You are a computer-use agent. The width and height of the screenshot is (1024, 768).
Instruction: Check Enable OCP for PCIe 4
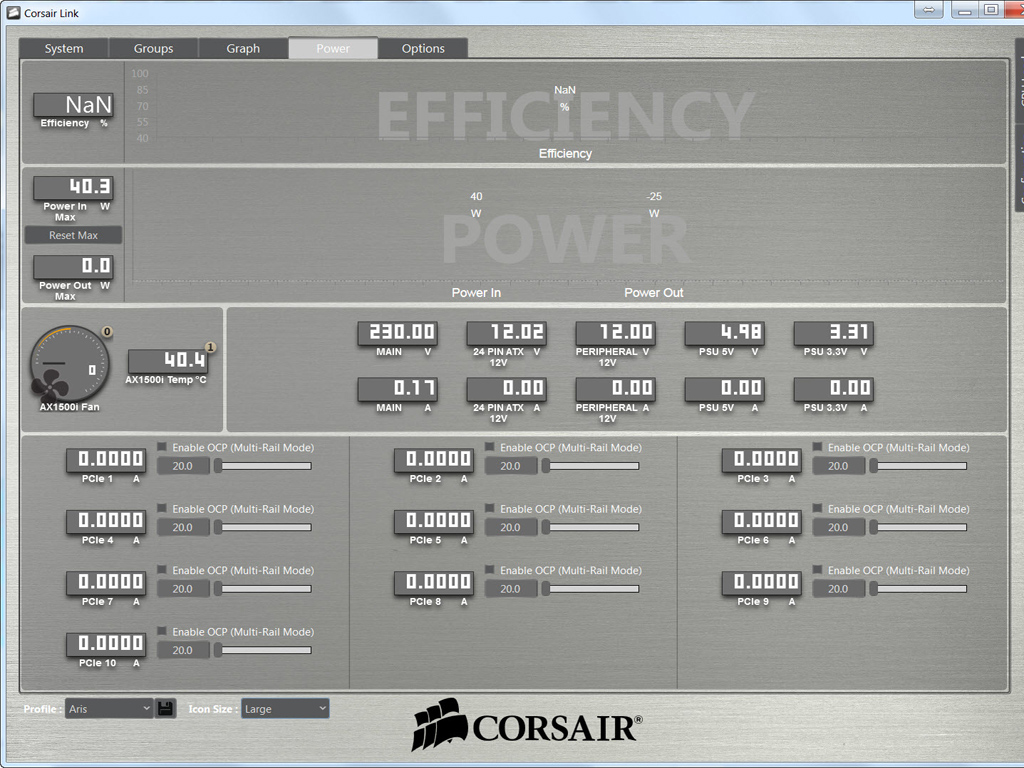(162, 508)
